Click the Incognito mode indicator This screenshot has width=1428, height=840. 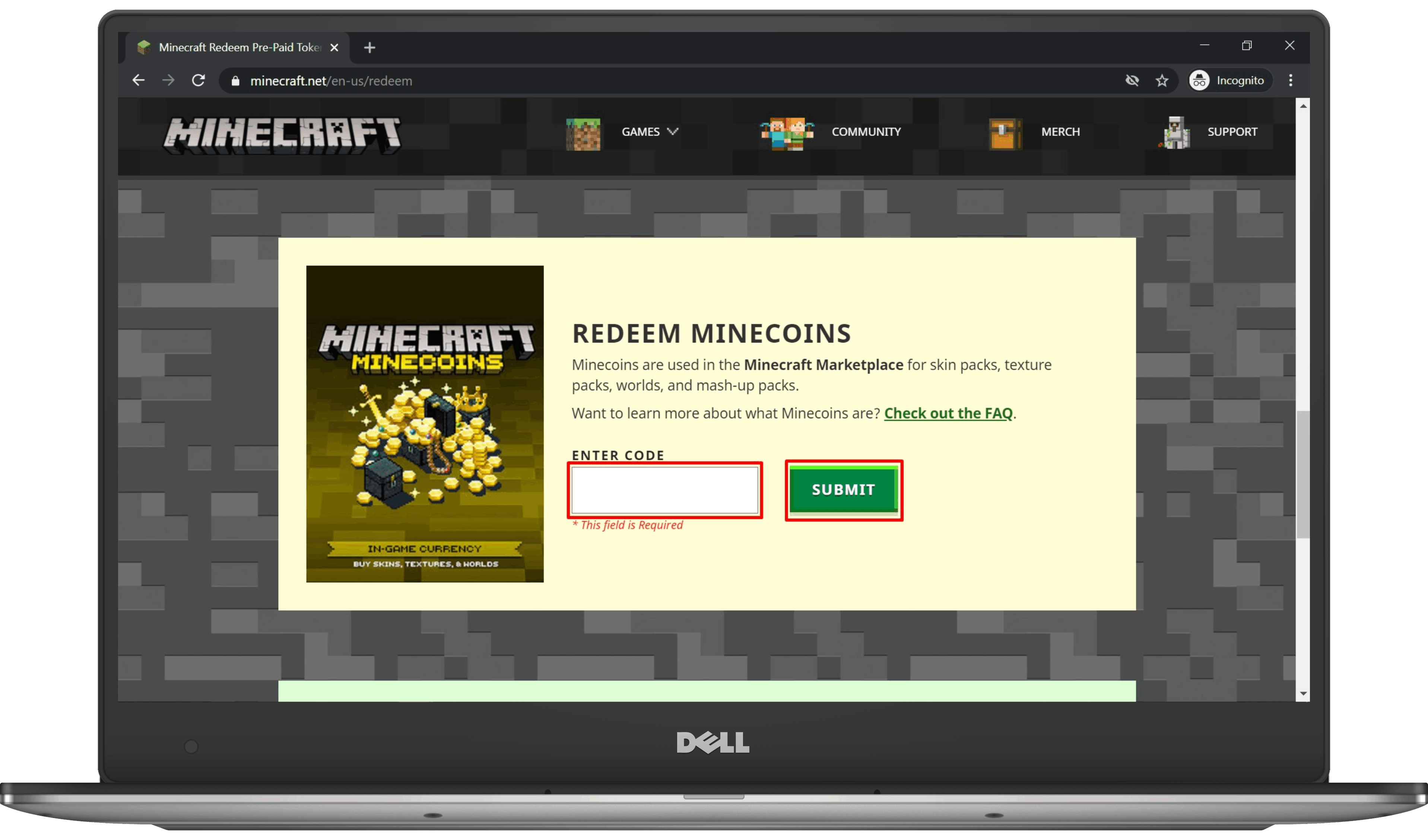[x=1228, y=80]
